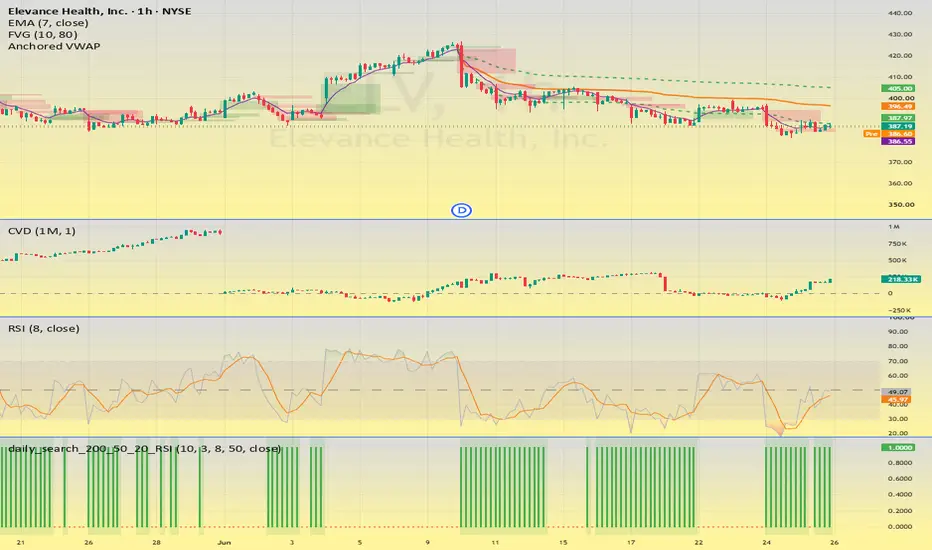Click date 15 on the time axis
The height and width of the screenshot is (550, 932).
pos(563,542)
